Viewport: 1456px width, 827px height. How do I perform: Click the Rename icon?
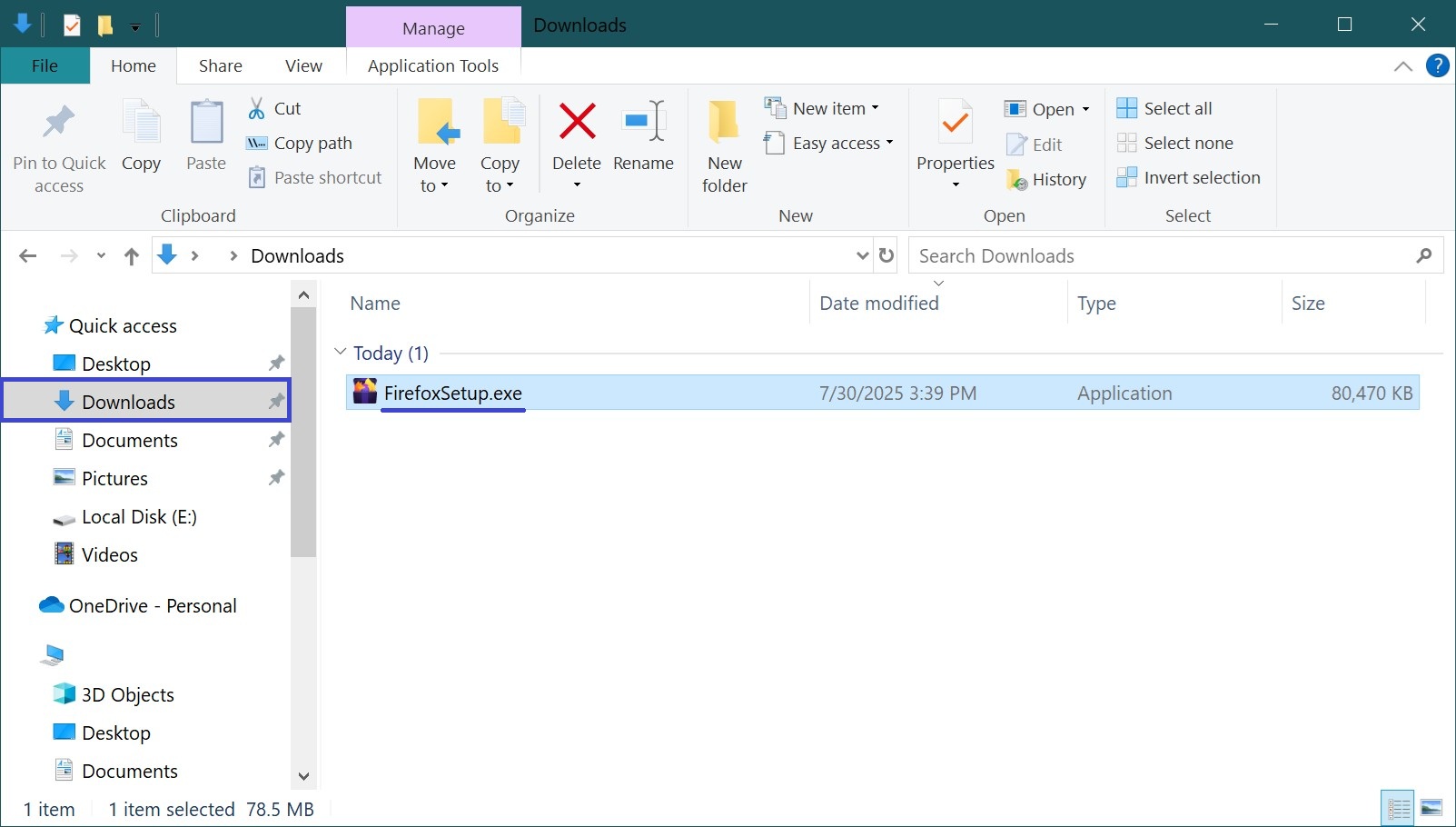[644, 121]
